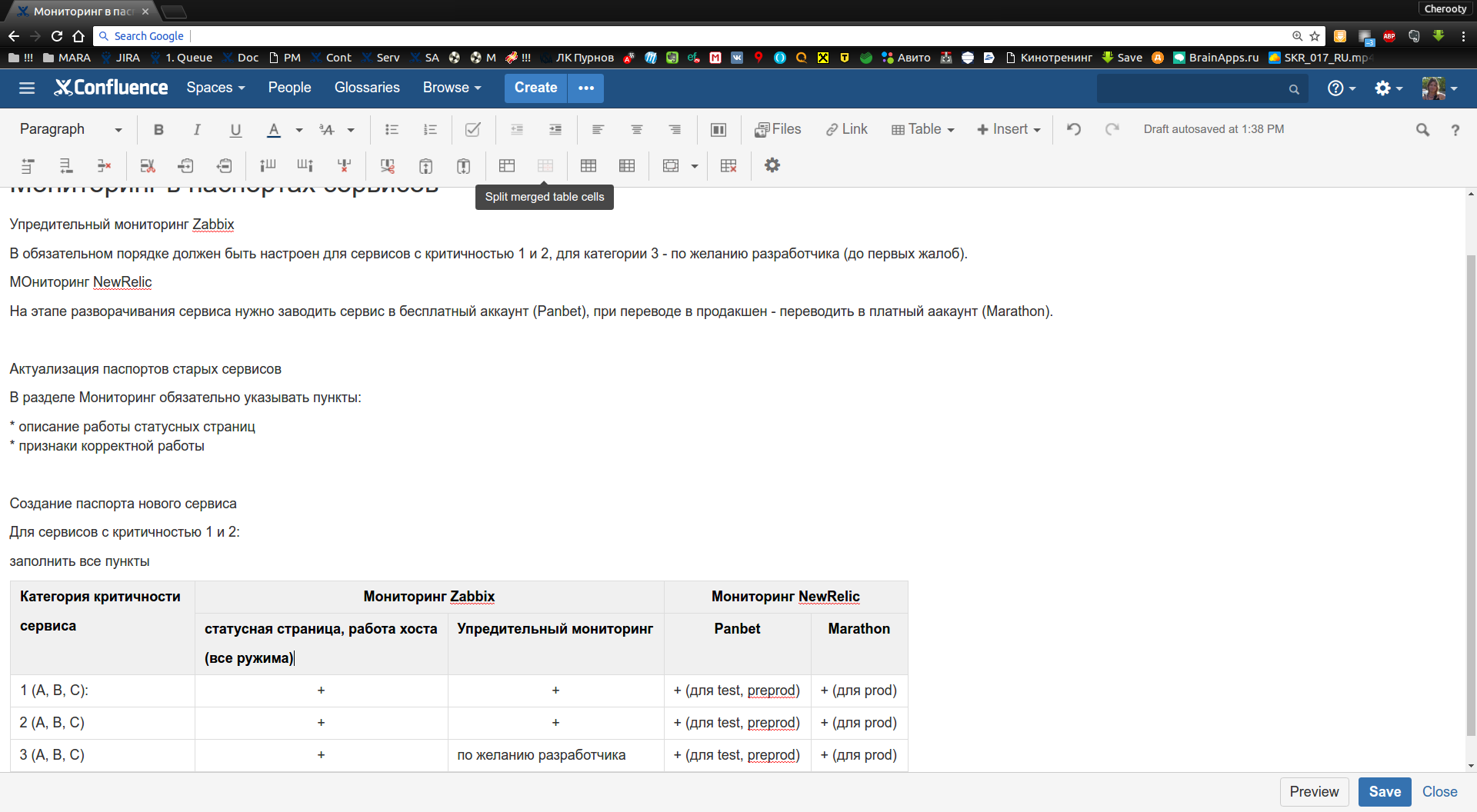The width and height of the screenshot is (1477, 812).
Task: Open the JIRA bookmark
Action: pos(121,58)
